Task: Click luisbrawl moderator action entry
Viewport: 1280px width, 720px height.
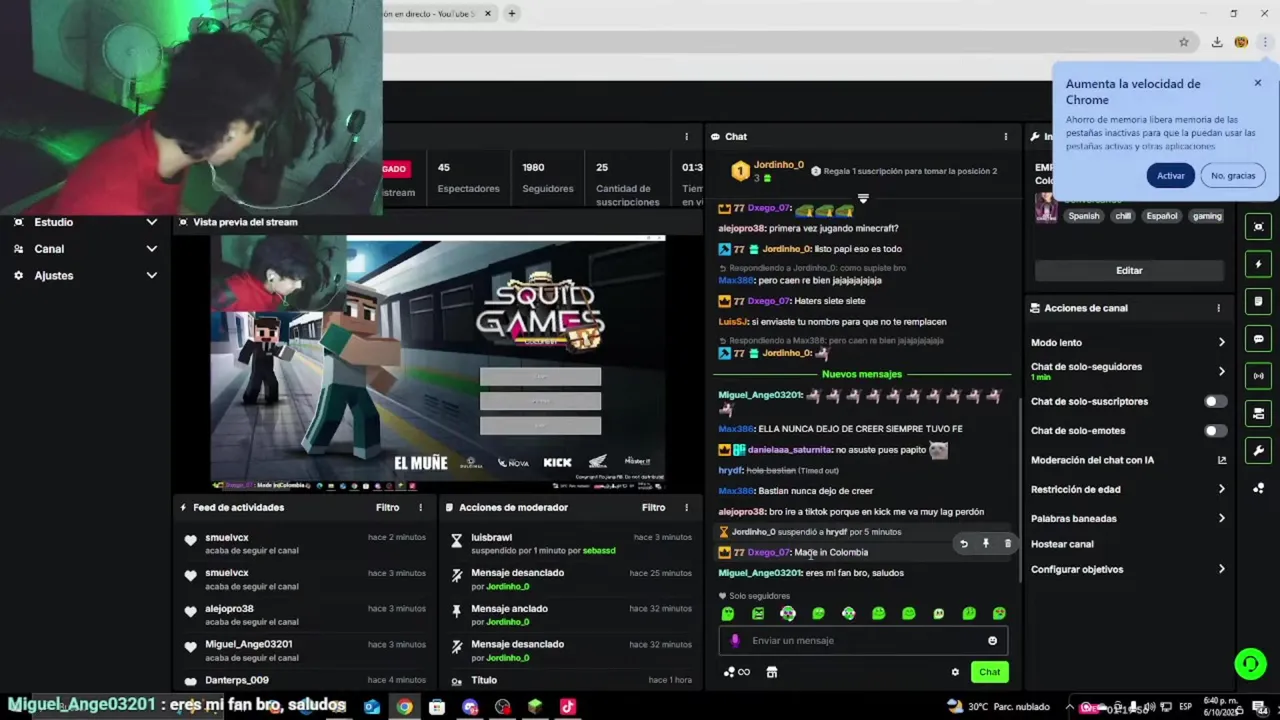Action: pos(570,544)
